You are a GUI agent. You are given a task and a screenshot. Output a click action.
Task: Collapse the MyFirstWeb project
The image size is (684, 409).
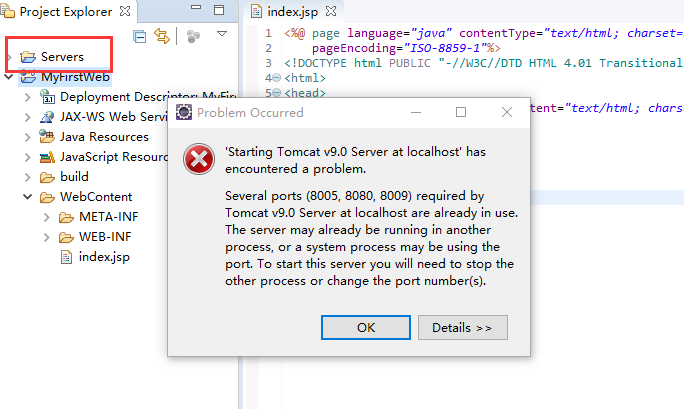[x=9, y=77]
